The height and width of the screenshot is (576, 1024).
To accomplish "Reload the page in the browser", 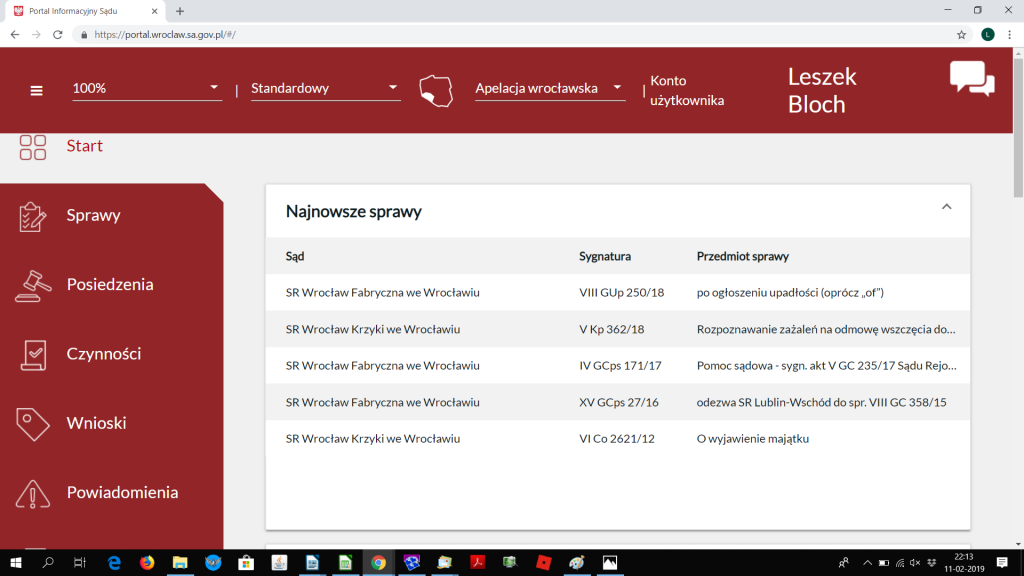I will [x=57, y=35].
